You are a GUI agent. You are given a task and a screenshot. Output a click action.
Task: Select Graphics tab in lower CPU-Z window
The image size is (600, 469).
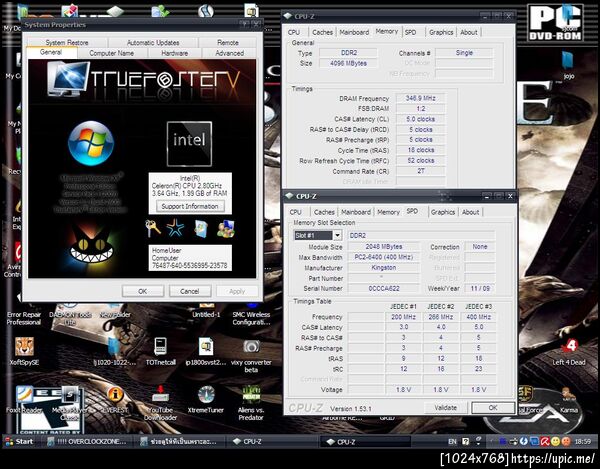[x=443, y=212]
